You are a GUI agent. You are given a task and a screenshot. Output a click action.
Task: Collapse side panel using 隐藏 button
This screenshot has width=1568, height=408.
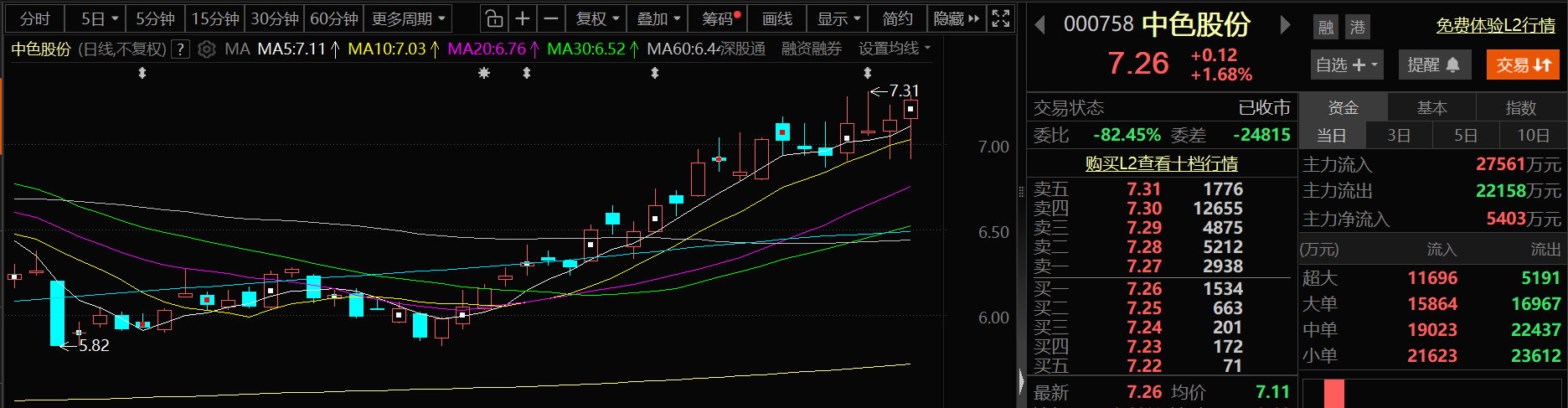(x=956, y=18)
